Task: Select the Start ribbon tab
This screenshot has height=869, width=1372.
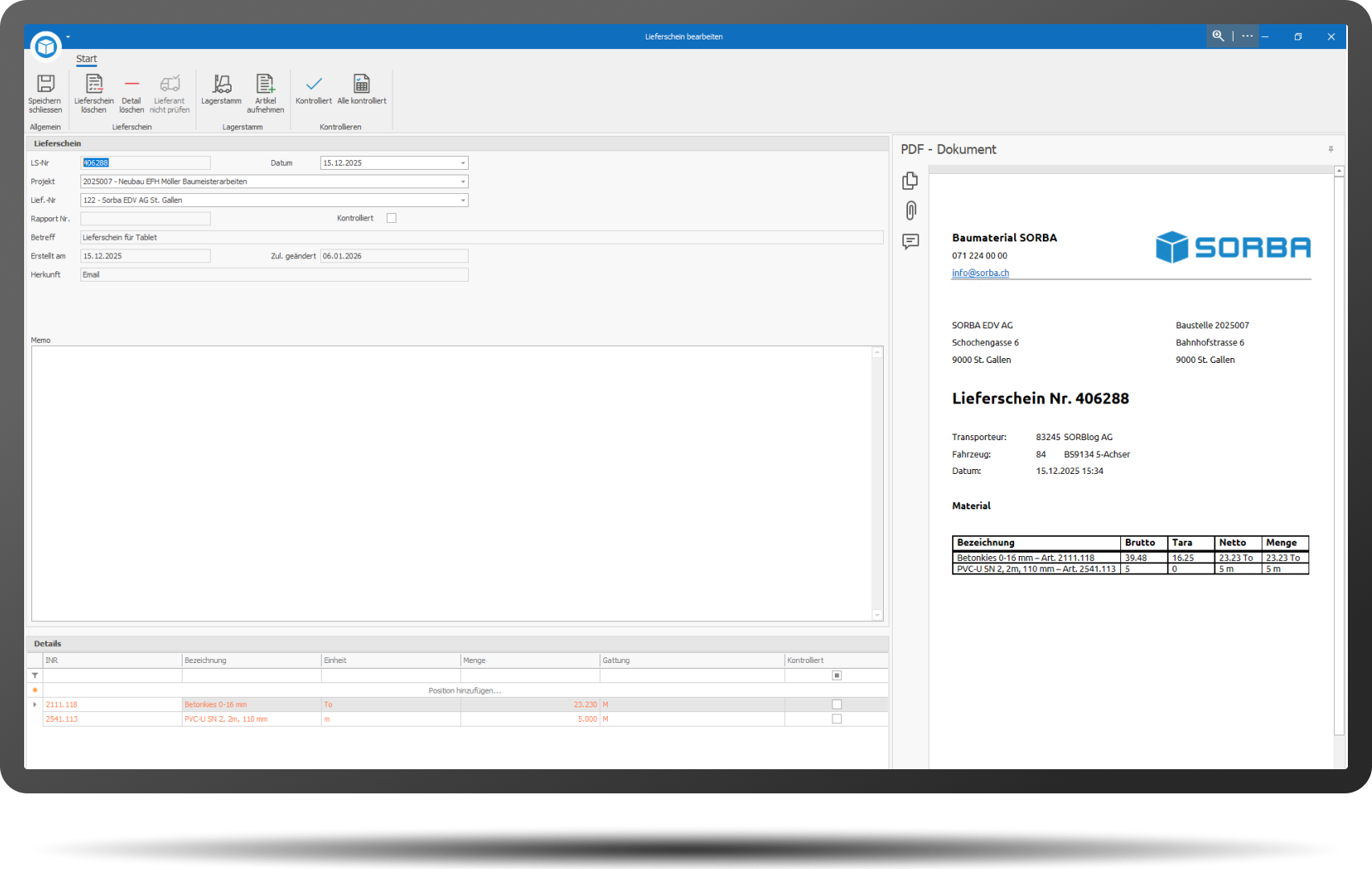Action: click(87, 59)
